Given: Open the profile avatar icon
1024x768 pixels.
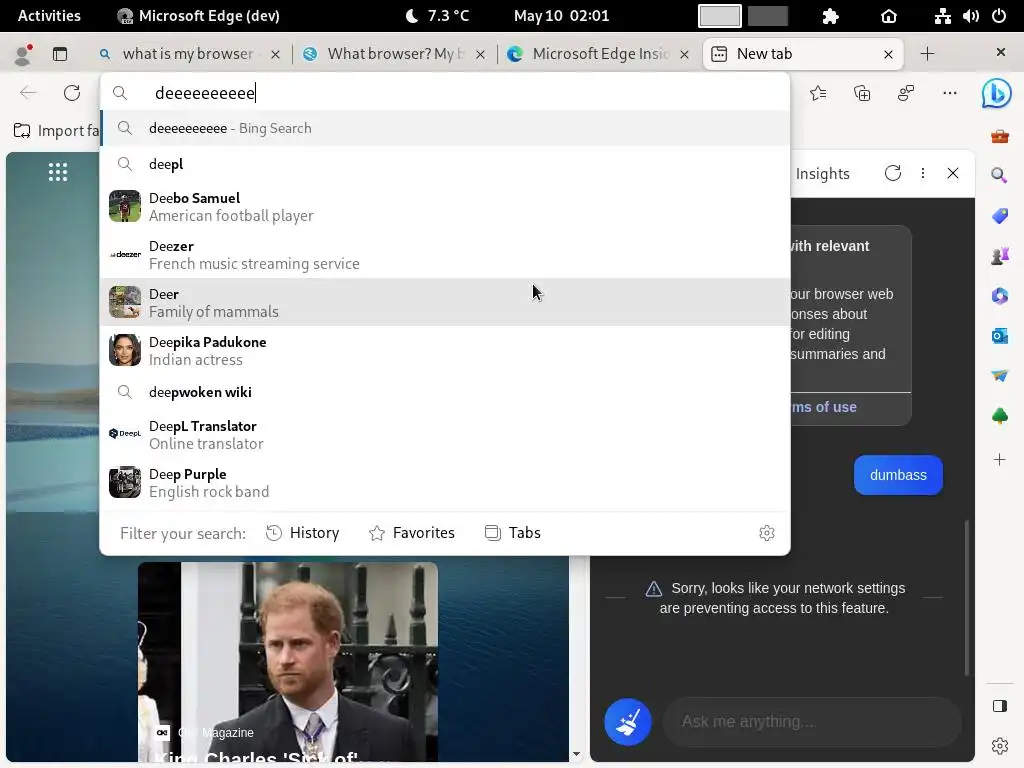Looking at the screenshot, I should pyautogui.click(x=23, y=54).
